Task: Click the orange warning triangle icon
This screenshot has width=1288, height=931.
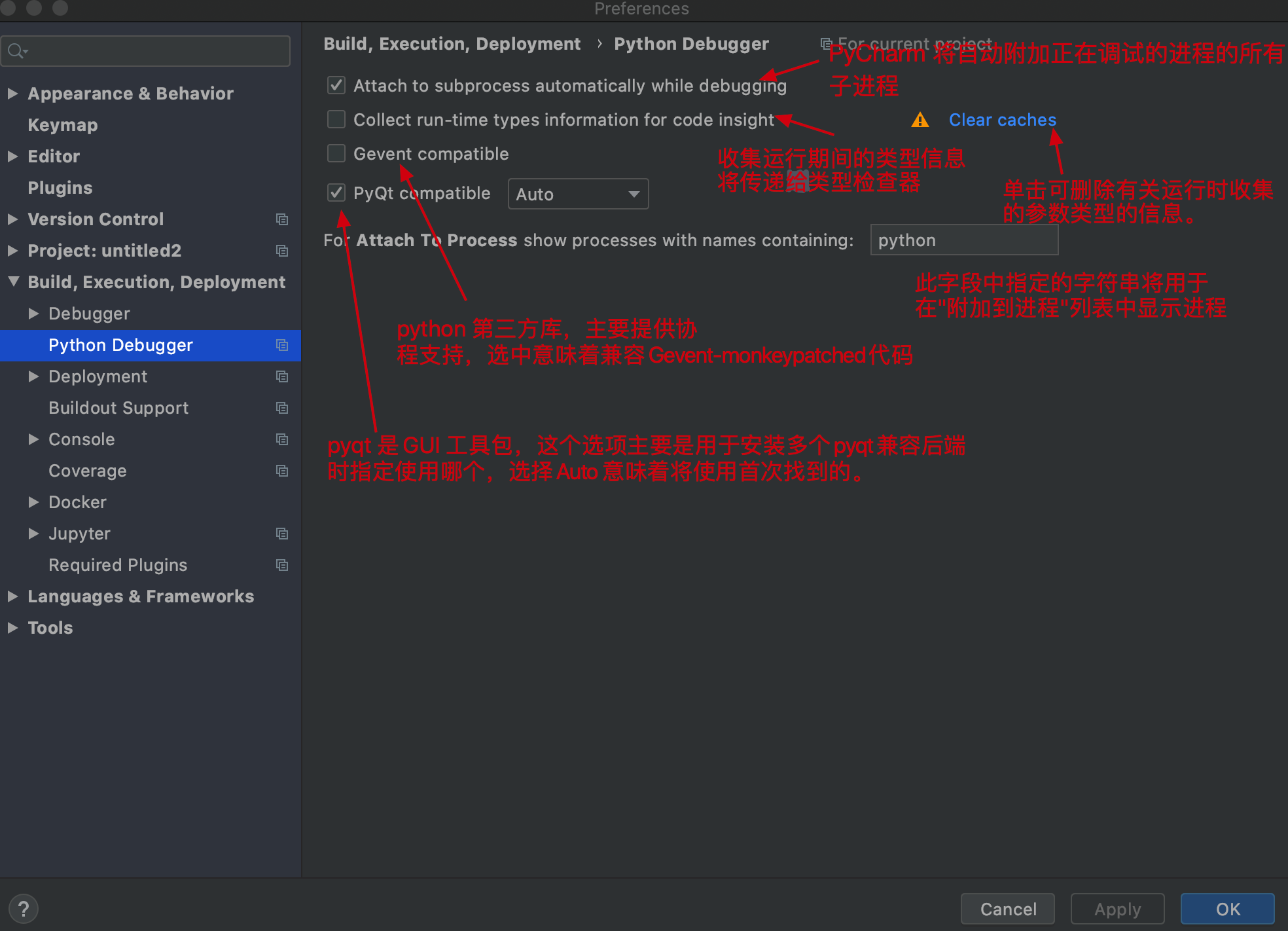Action: (x=920, y=120)
